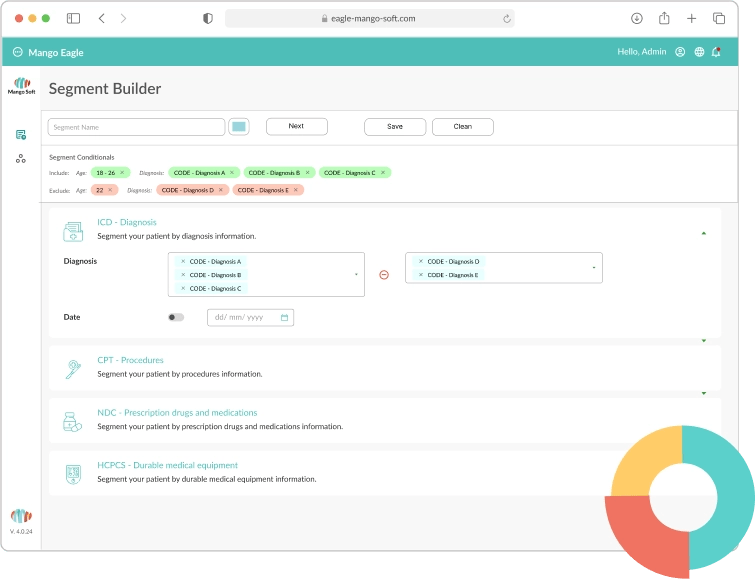Remove Diagnosis D from exclude dropdown
The image size is (755, 579).
(x=421, y=261)
